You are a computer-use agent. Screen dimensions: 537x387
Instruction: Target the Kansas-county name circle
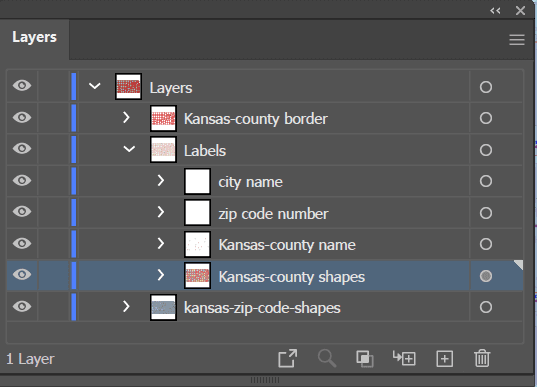coord(486,244)
